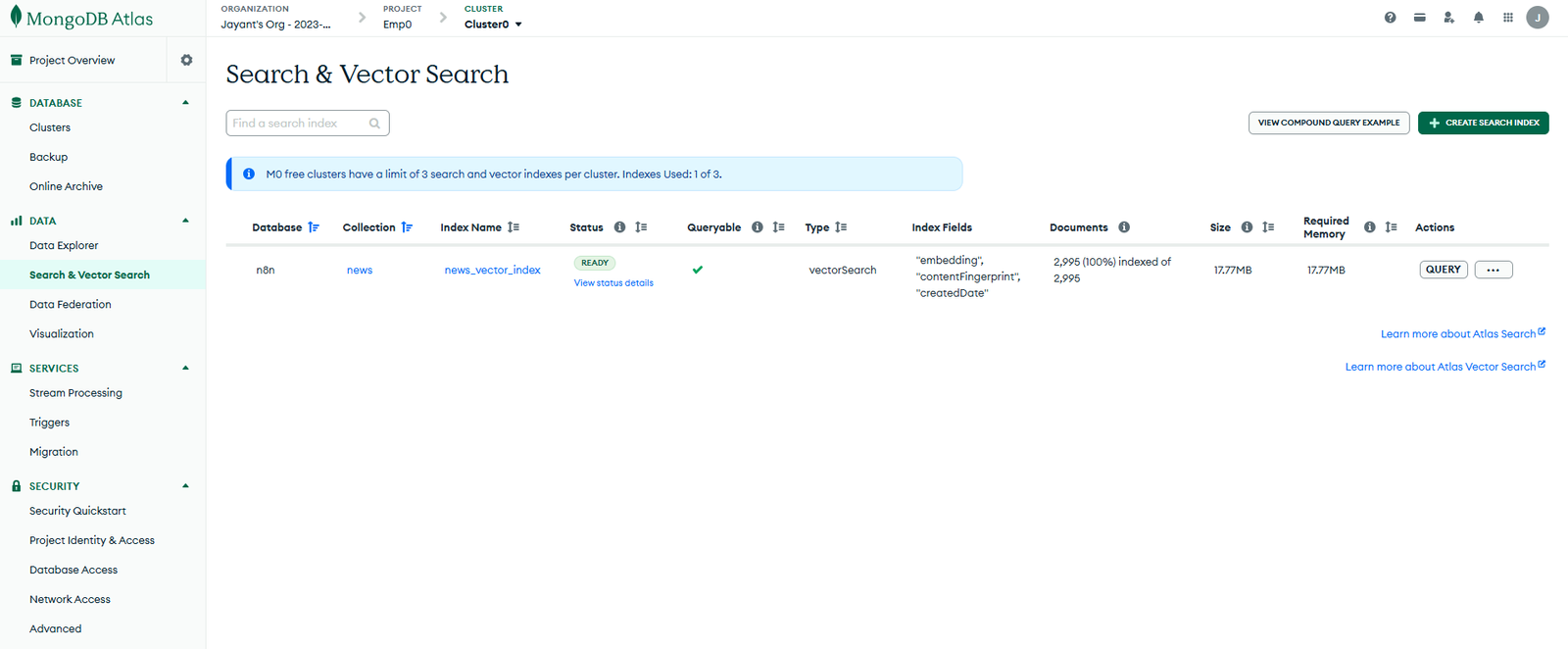Show Required Memory info icon

point(1369,227)
